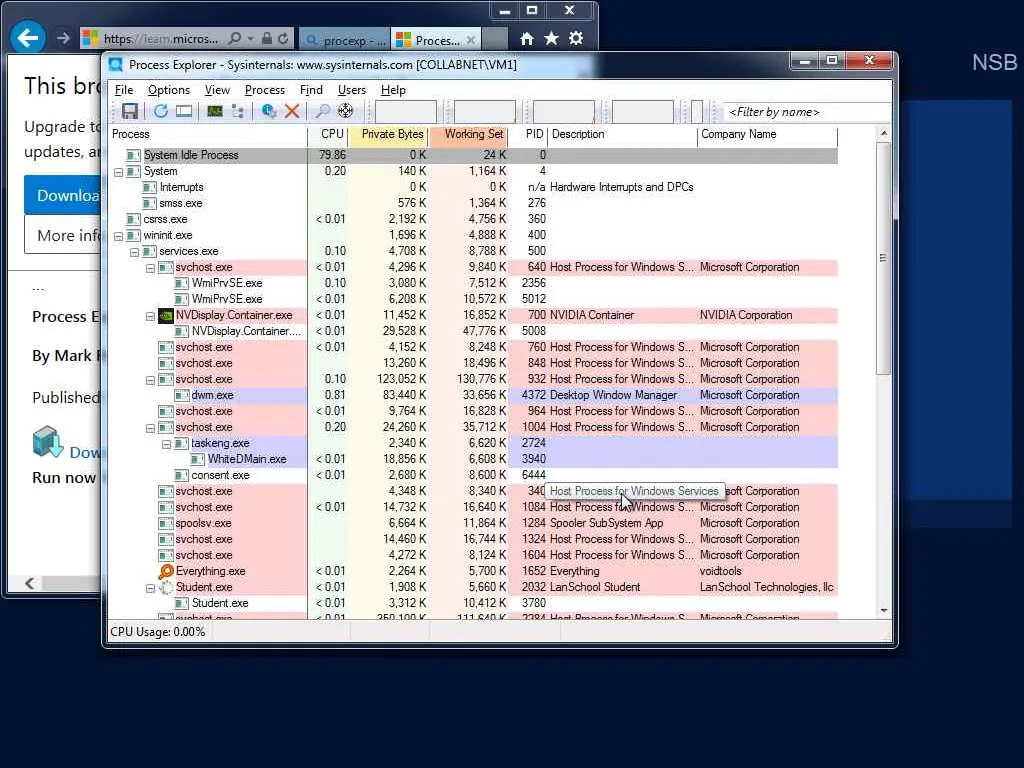The image size is (1024, 768).
Task: Sort by Private Bytes column header
Action: point(388,134)
